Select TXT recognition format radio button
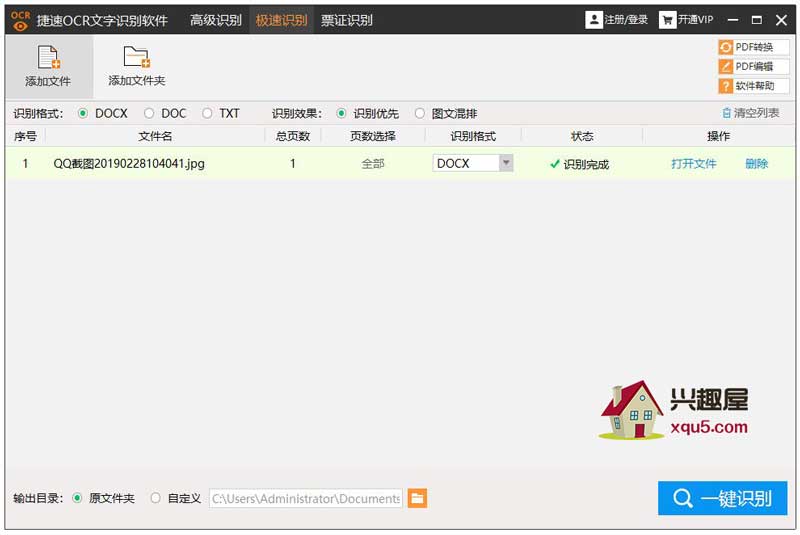This screenshot has width=800, height=535. [x=207, y=113]
